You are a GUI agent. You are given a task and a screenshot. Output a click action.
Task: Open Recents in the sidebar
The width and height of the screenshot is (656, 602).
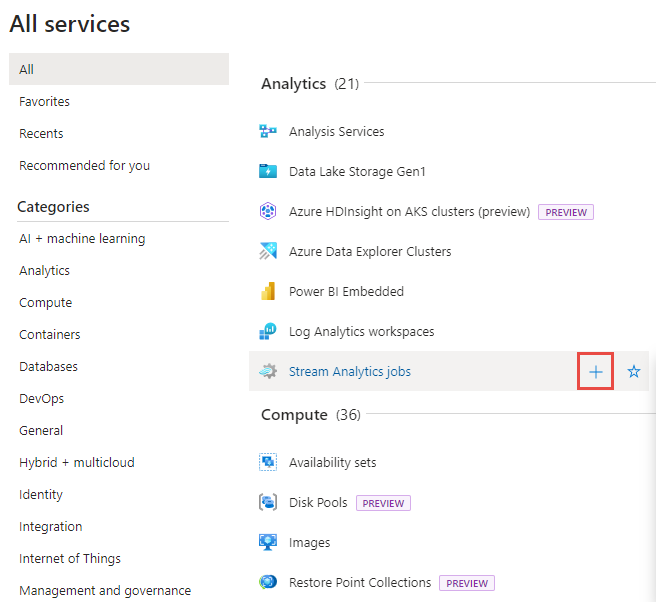[41, 133]
